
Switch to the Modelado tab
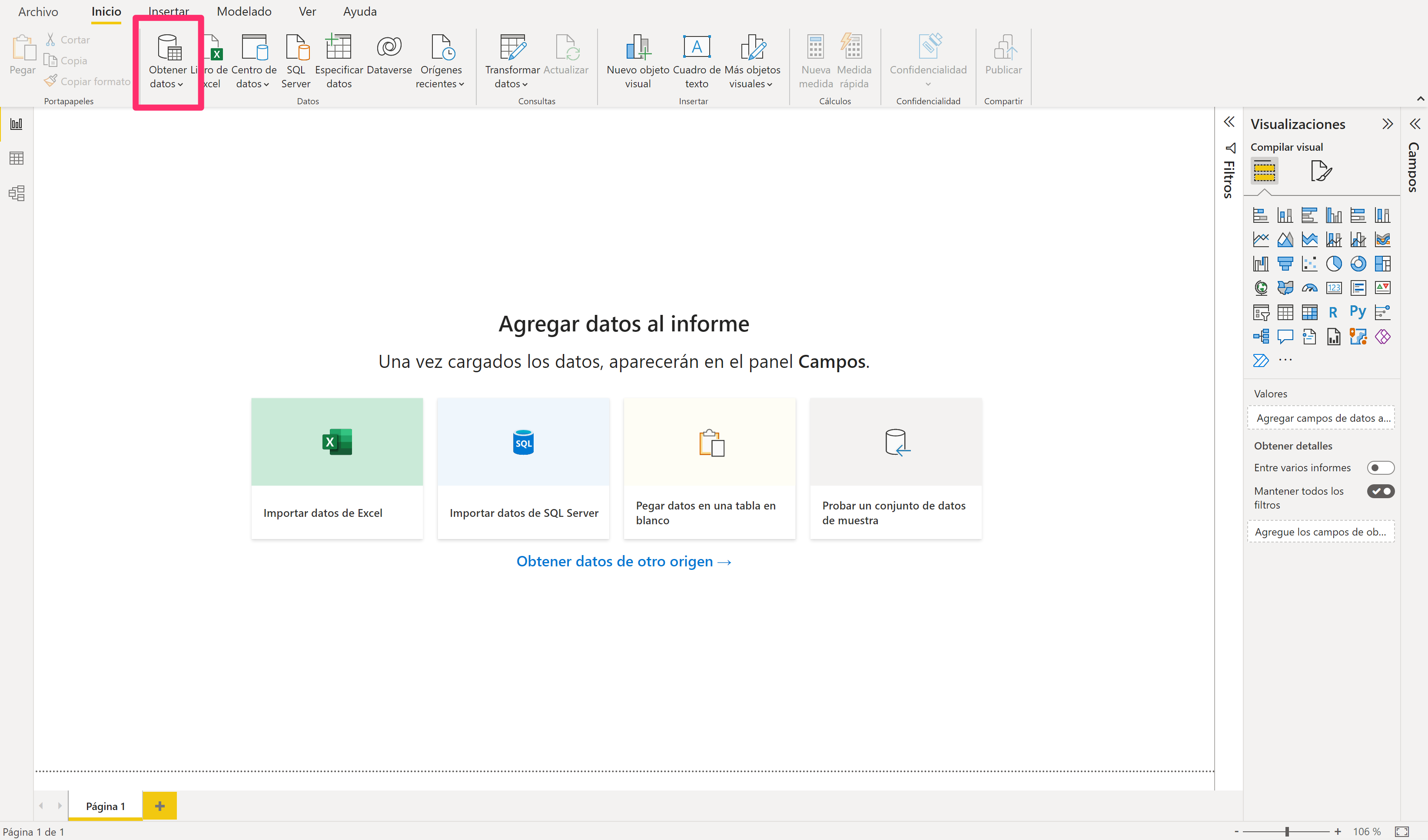pyautogui.click(x=244, y=11)
